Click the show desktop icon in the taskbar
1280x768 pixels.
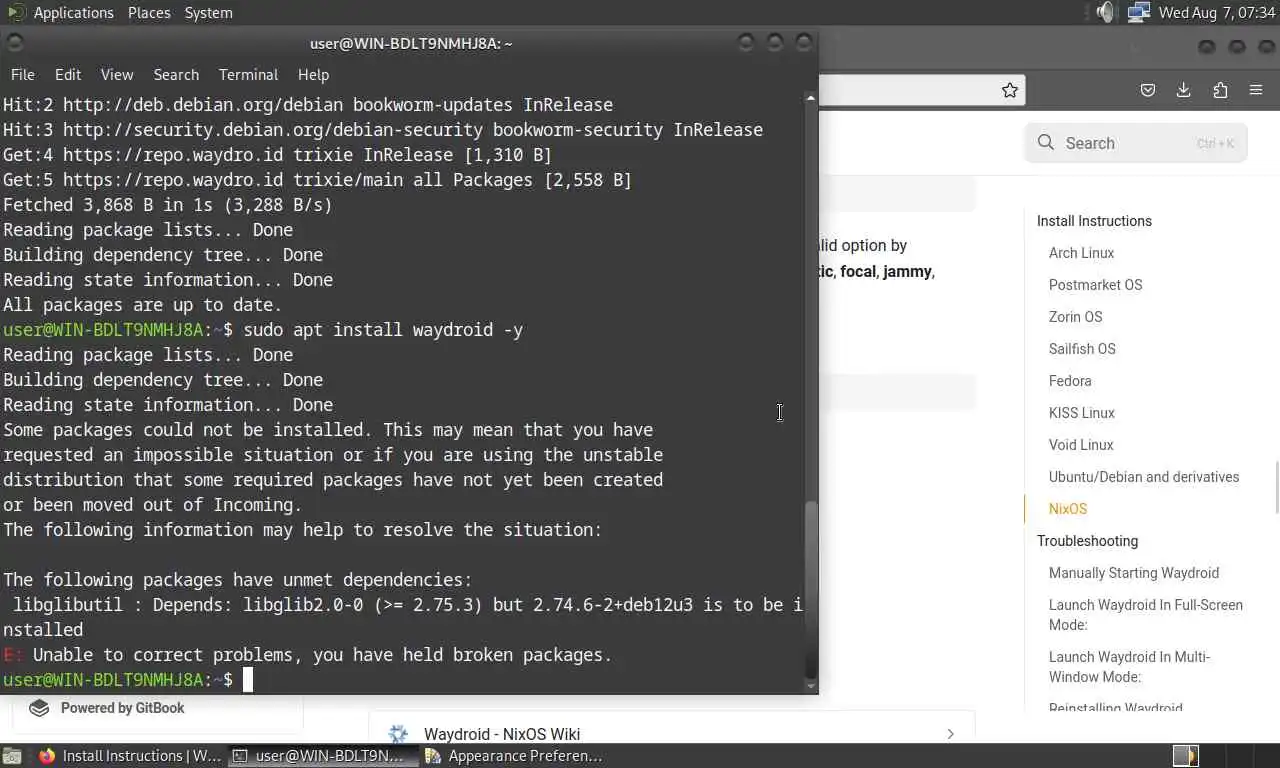(x=11, y=756)
